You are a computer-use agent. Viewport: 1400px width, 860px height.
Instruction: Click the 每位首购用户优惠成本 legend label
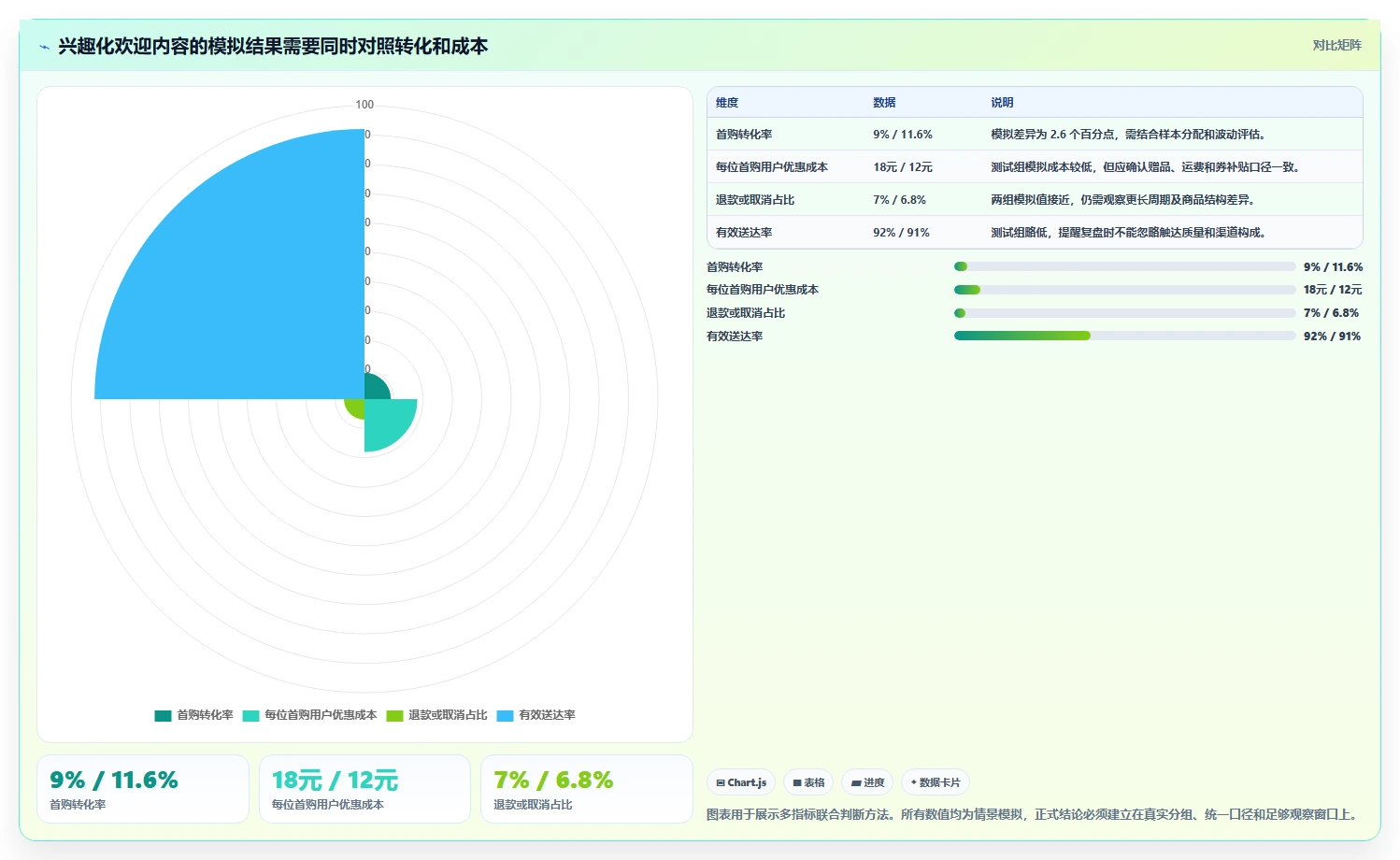click(321, 715)
